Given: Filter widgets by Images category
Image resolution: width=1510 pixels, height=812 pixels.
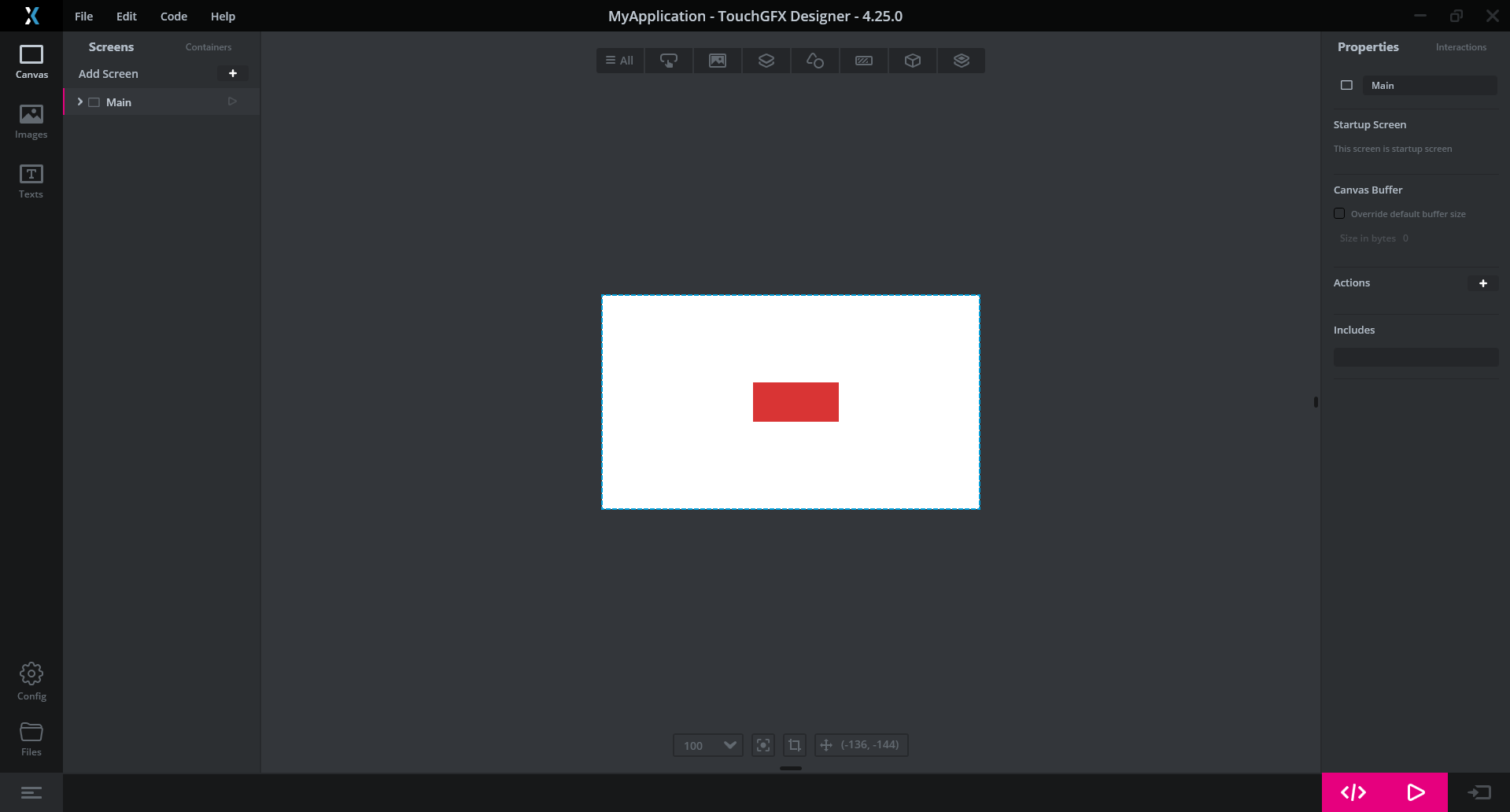Looking at the screenshot, I should pos(717,60).
